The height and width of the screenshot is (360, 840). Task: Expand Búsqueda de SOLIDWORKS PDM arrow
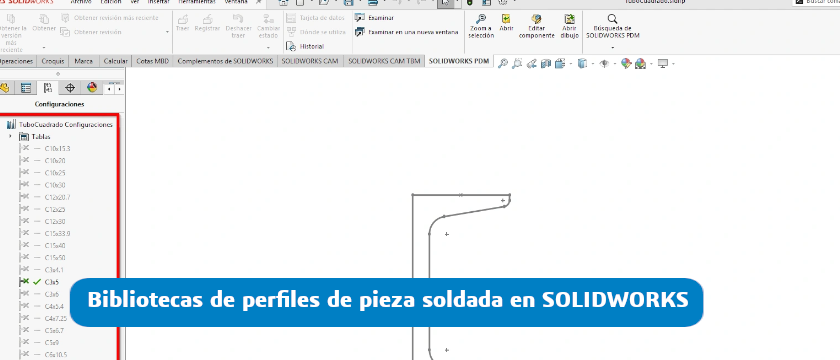tap(612, 48)
